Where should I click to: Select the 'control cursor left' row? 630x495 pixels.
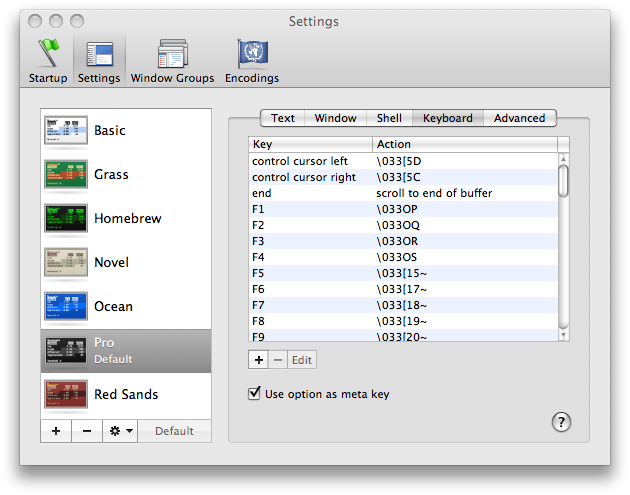(403, 161)
